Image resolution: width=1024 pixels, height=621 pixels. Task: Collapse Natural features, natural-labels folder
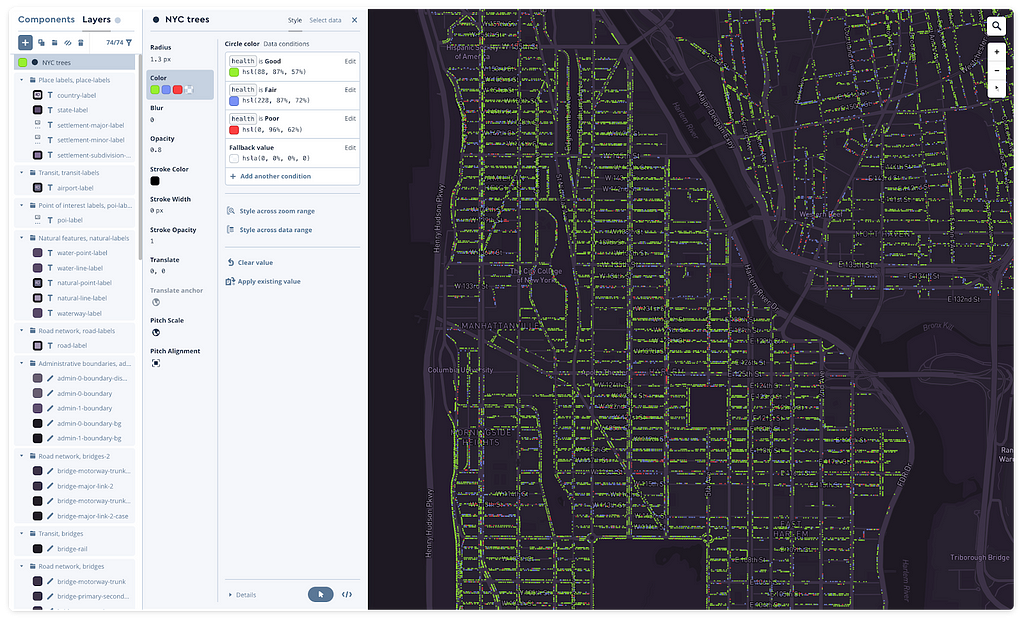click(x=22, y=238)
